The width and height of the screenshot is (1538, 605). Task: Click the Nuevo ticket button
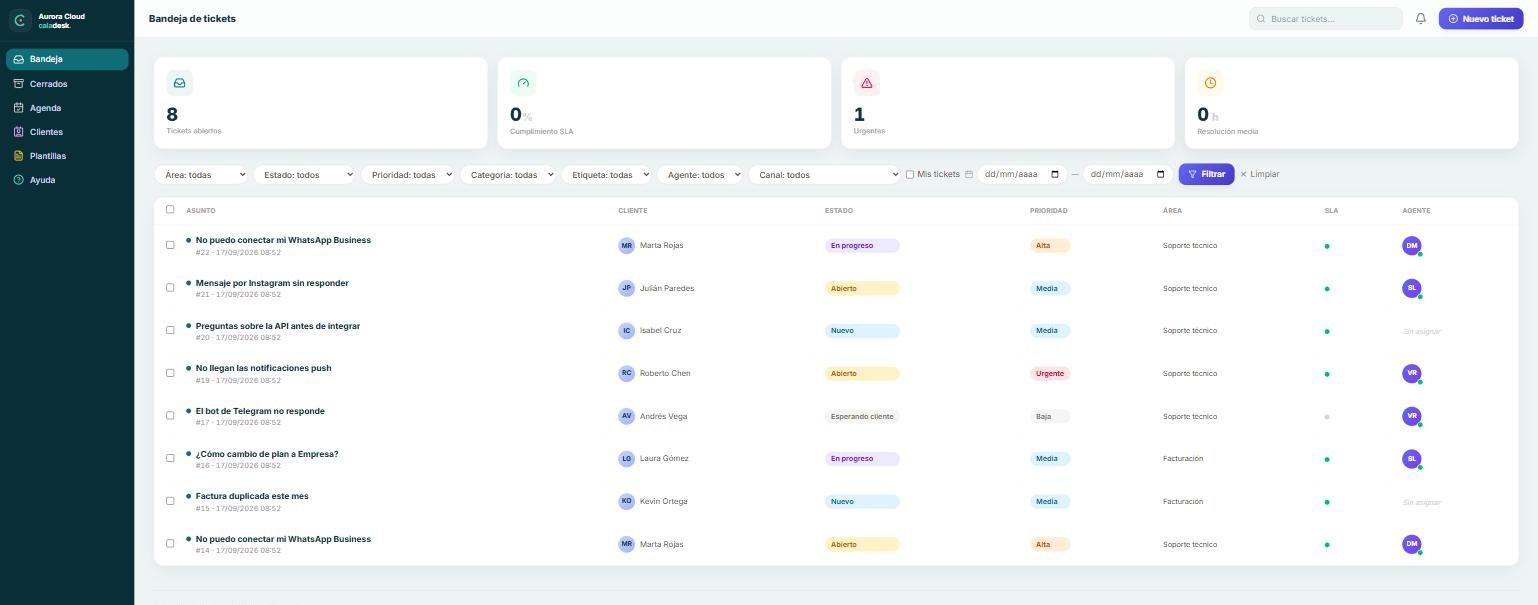click(x=1481, y=19)
